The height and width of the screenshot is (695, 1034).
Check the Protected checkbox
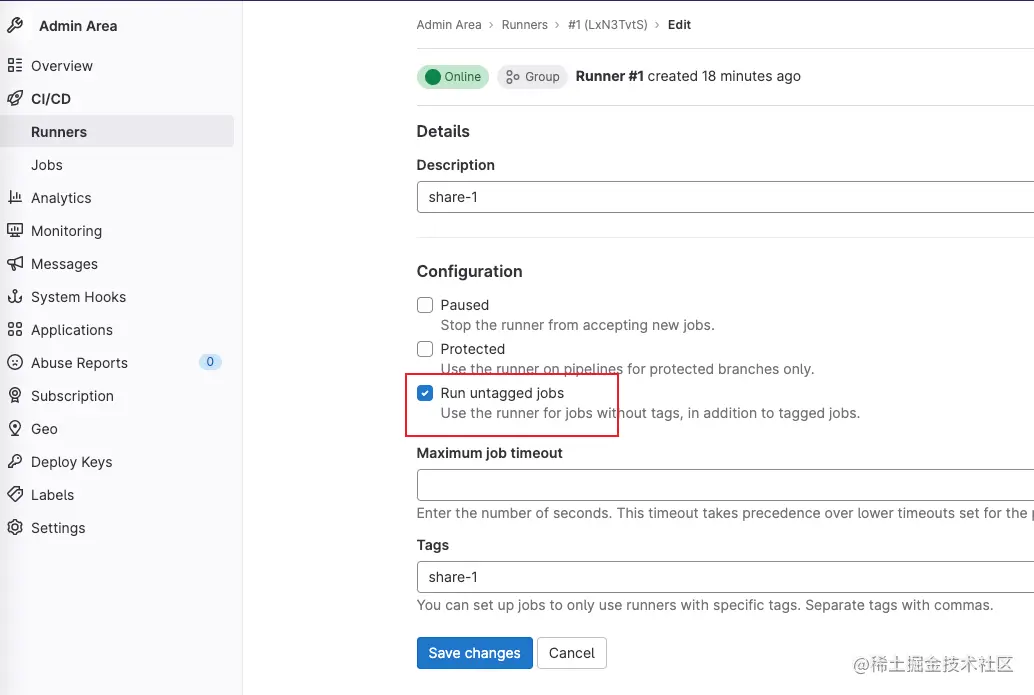[425, 349]
